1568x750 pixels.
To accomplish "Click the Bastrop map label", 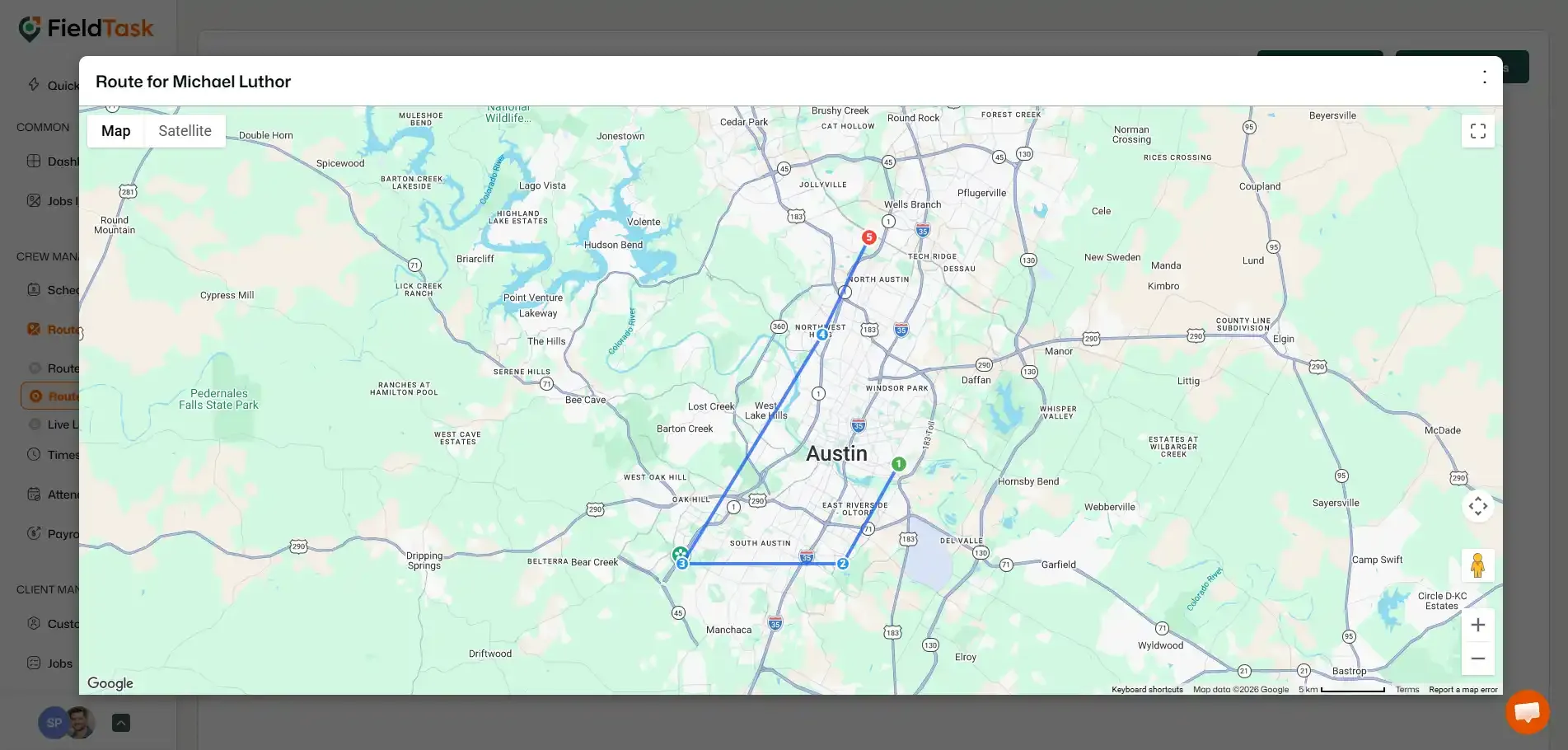I will click(1350, 671).
